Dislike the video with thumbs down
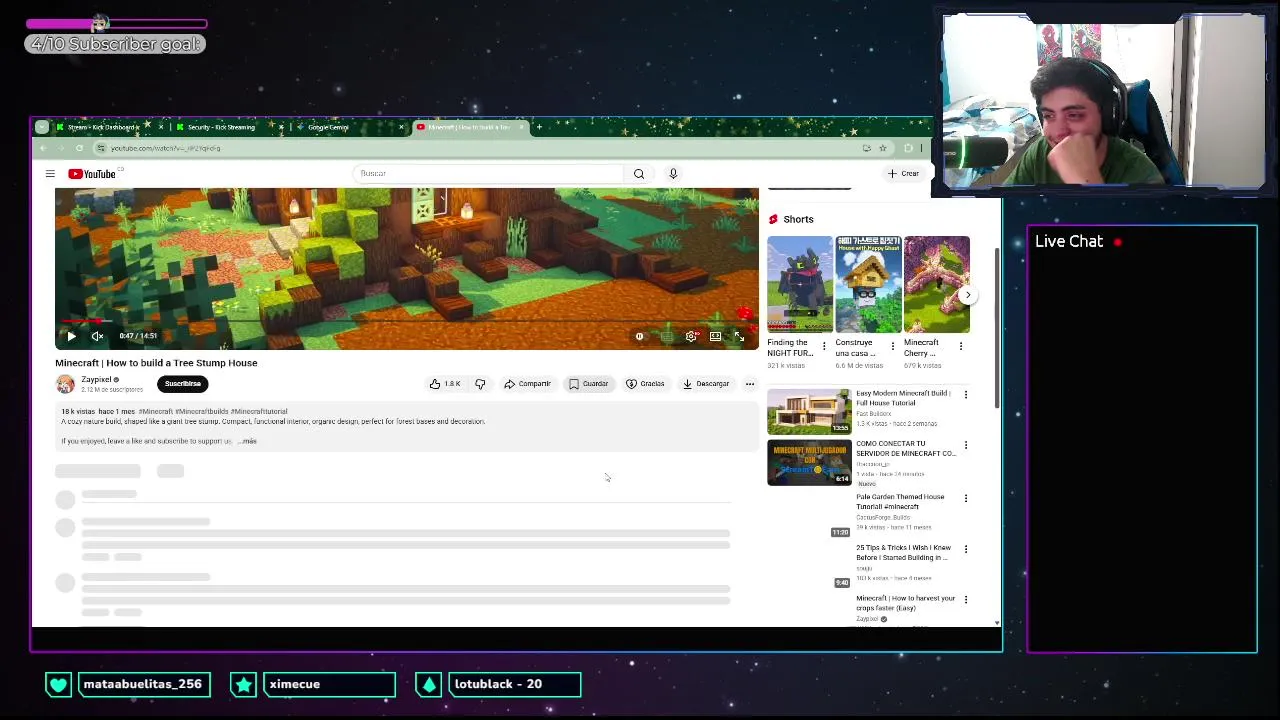Viewport: 1280px width, 720px height. pyautogui.click(x=480, y=384)
